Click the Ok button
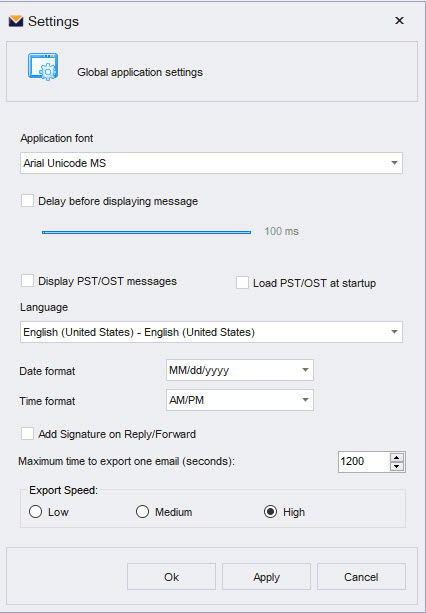 (x=171, y=577)
